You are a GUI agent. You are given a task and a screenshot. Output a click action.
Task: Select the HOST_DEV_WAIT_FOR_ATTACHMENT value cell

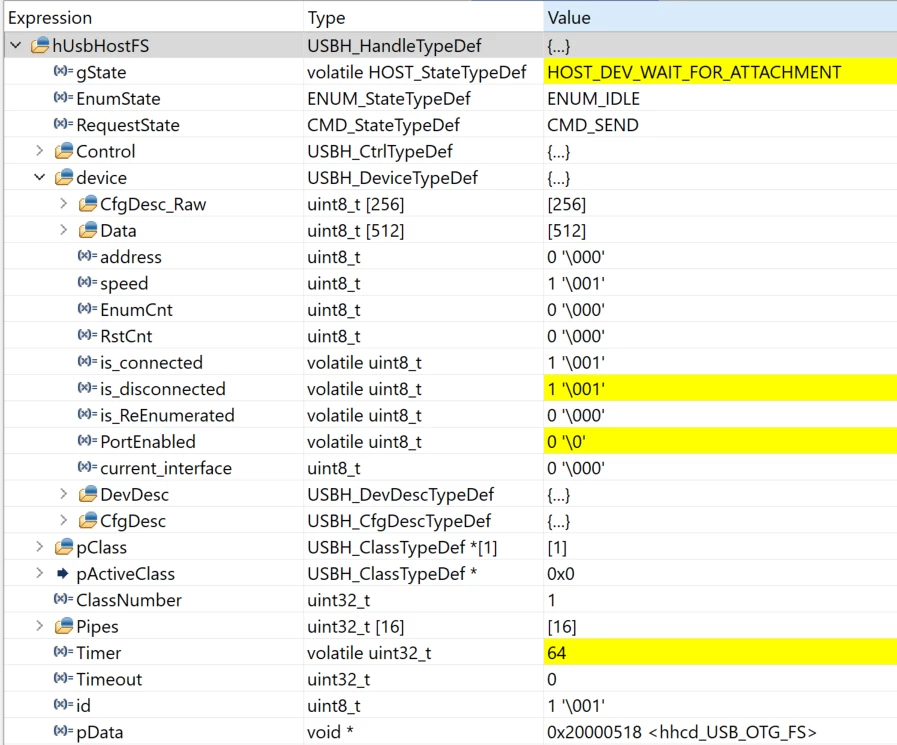coord(720,72)
